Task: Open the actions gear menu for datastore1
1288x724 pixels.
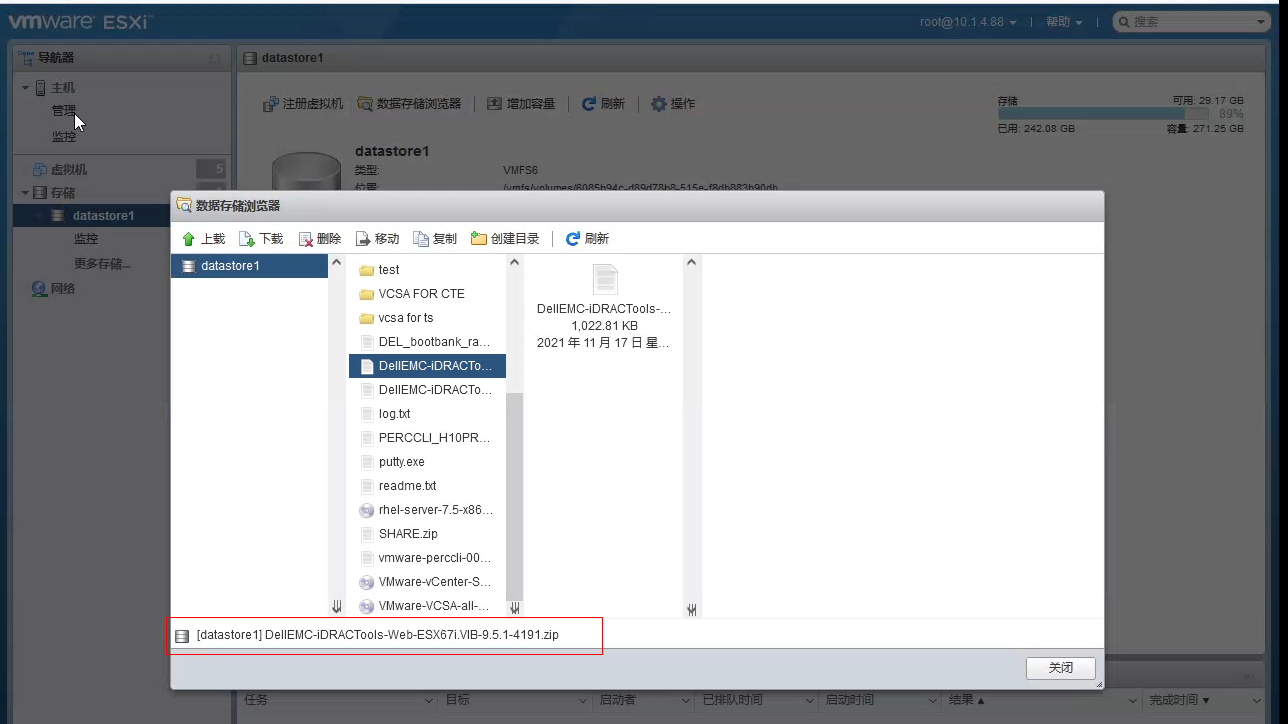Action: click(657, 103)
